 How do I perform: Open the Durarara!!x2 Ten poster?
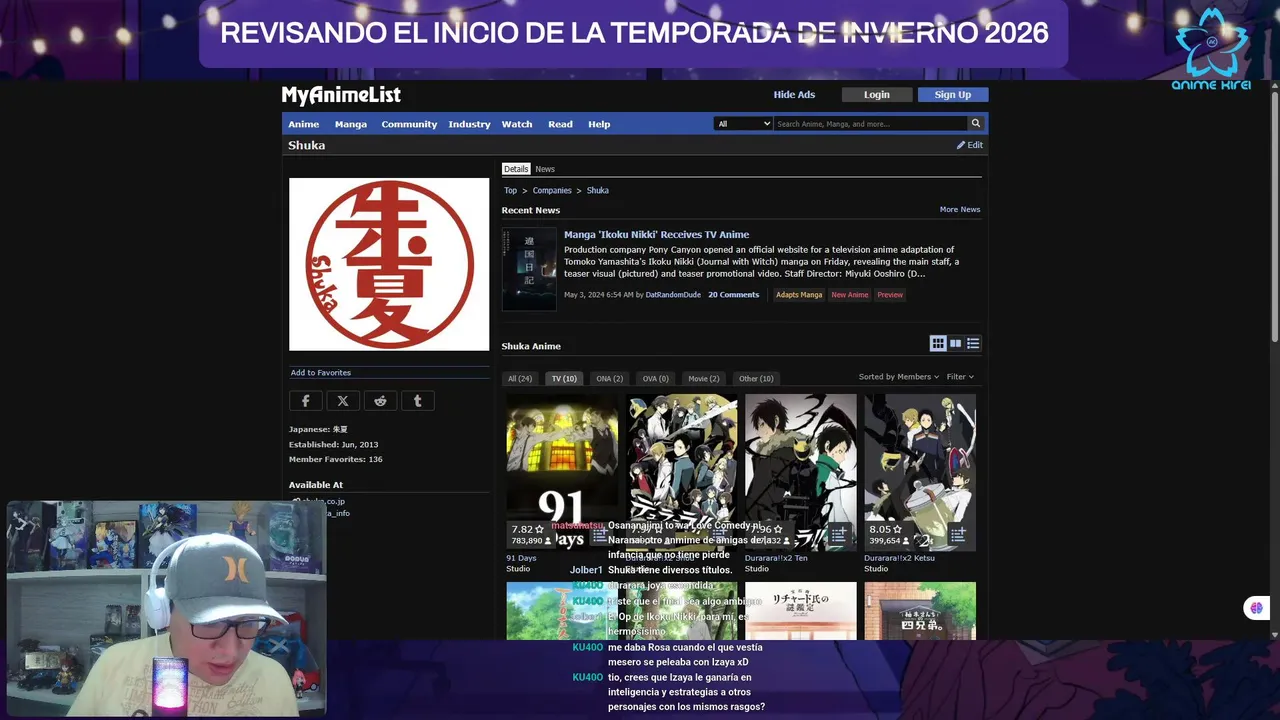801,471
